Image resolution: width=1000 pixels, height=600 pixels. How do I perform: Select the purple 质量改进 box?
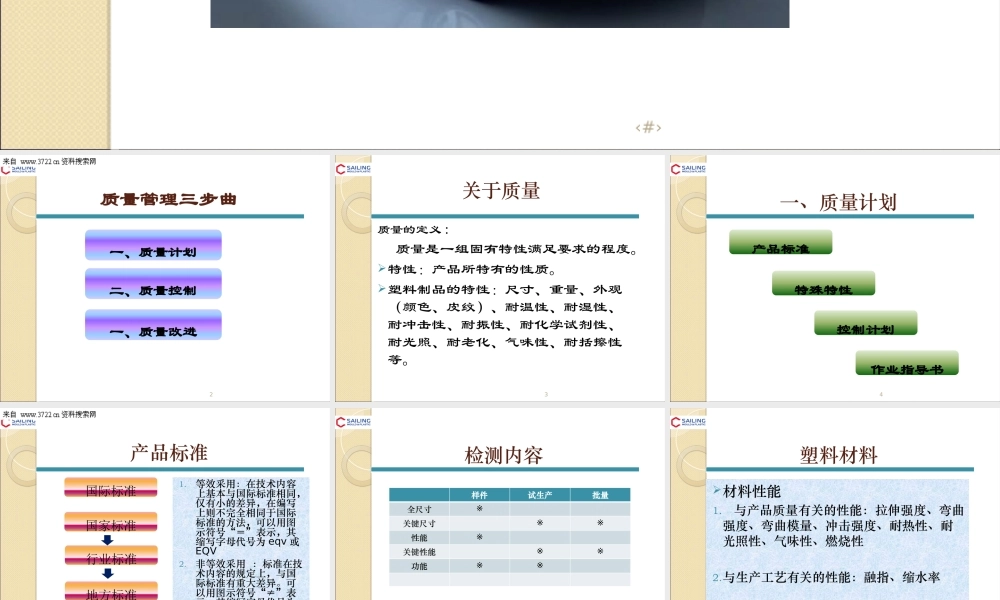(x=153, y=325)
